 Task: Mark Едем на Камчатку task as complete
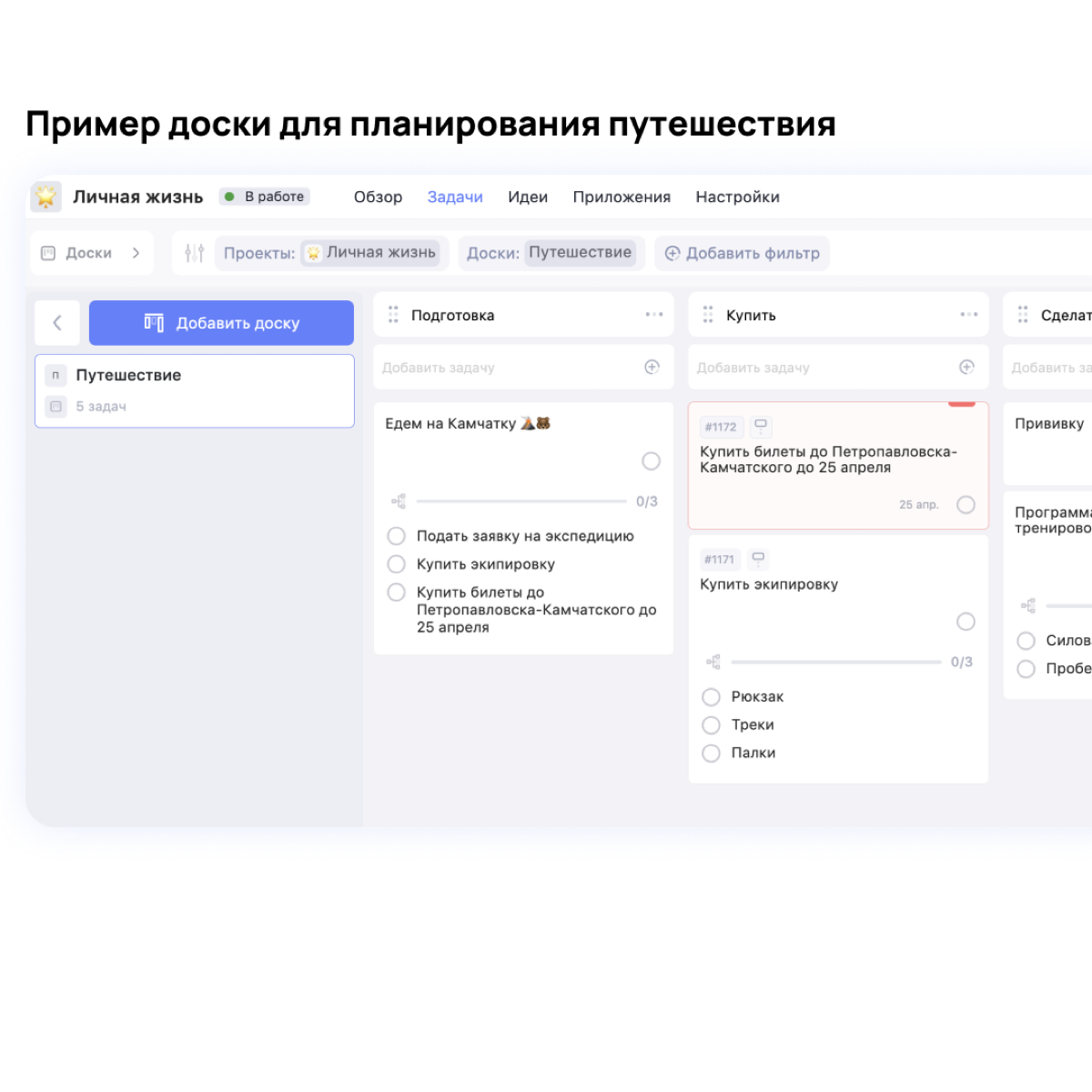(x=651, y=461)
